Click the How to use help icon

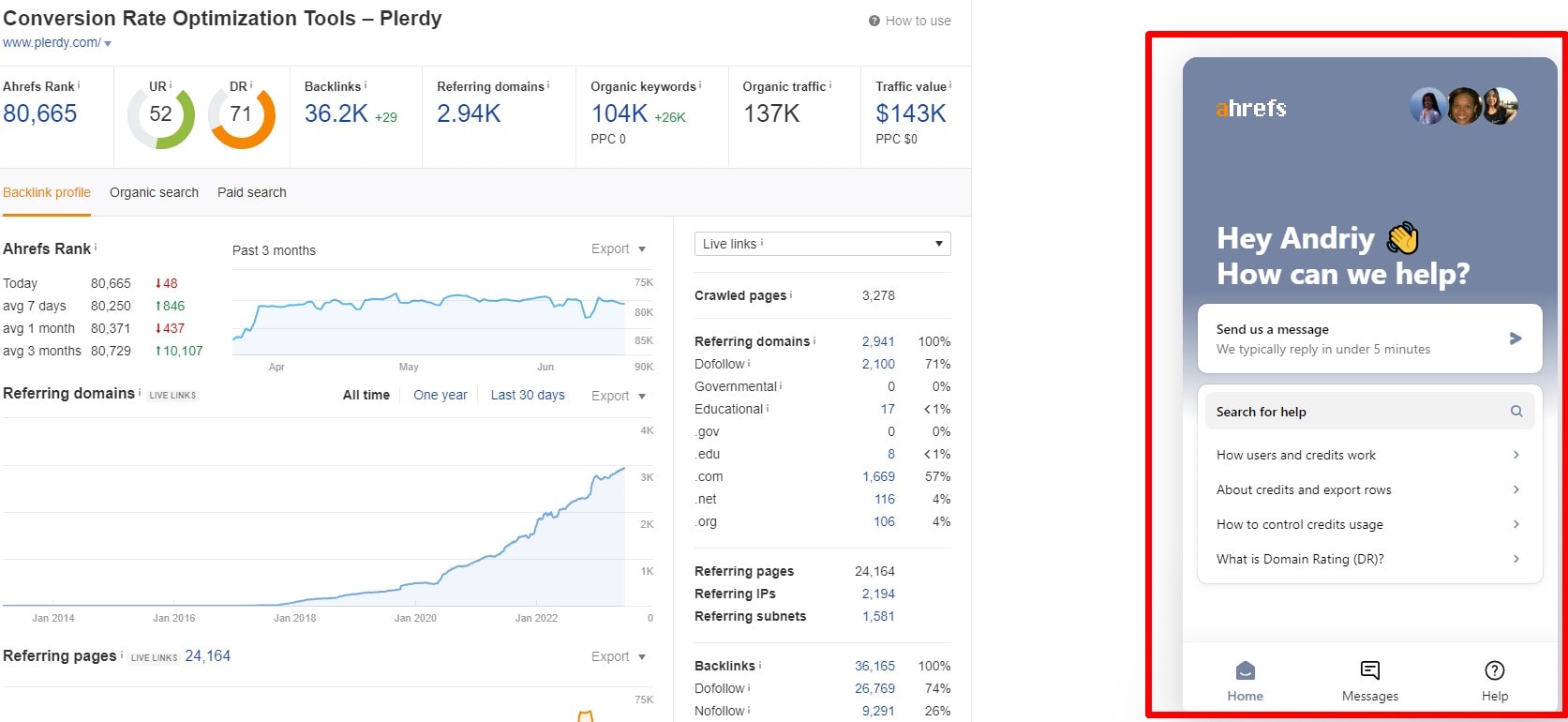874,21
